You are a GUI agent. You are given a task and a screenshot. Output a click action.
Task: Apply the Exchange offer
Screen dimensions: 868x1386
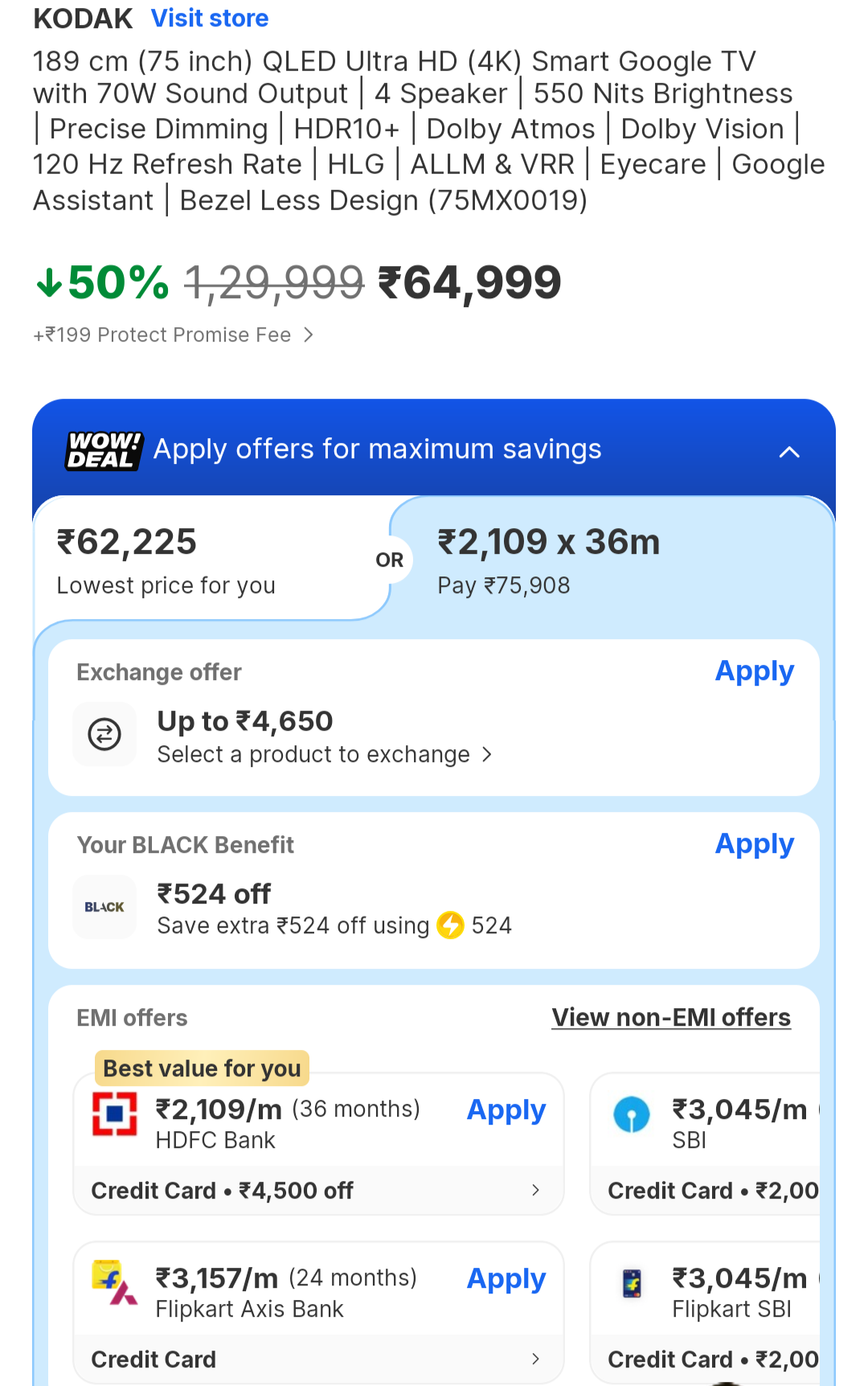pos(754,671)
